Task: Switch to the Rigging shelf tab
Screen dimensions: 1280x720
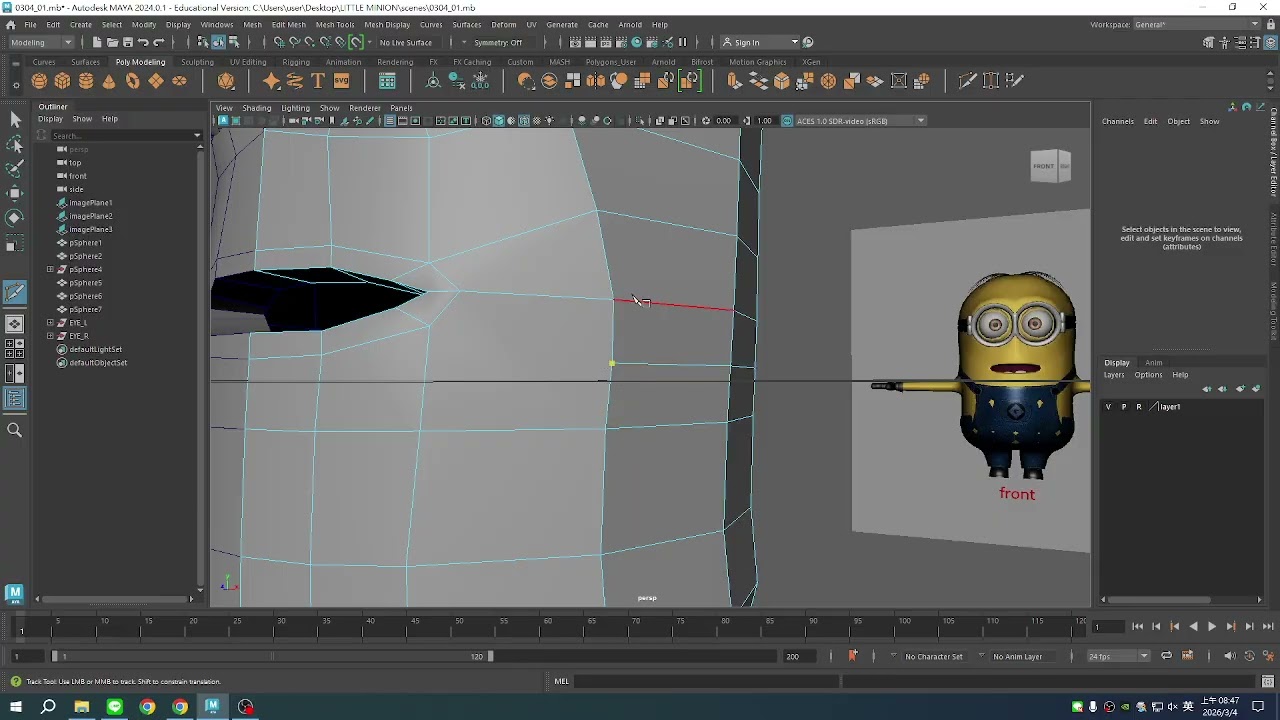Action: pyautogui.click(x=296, y=62)
